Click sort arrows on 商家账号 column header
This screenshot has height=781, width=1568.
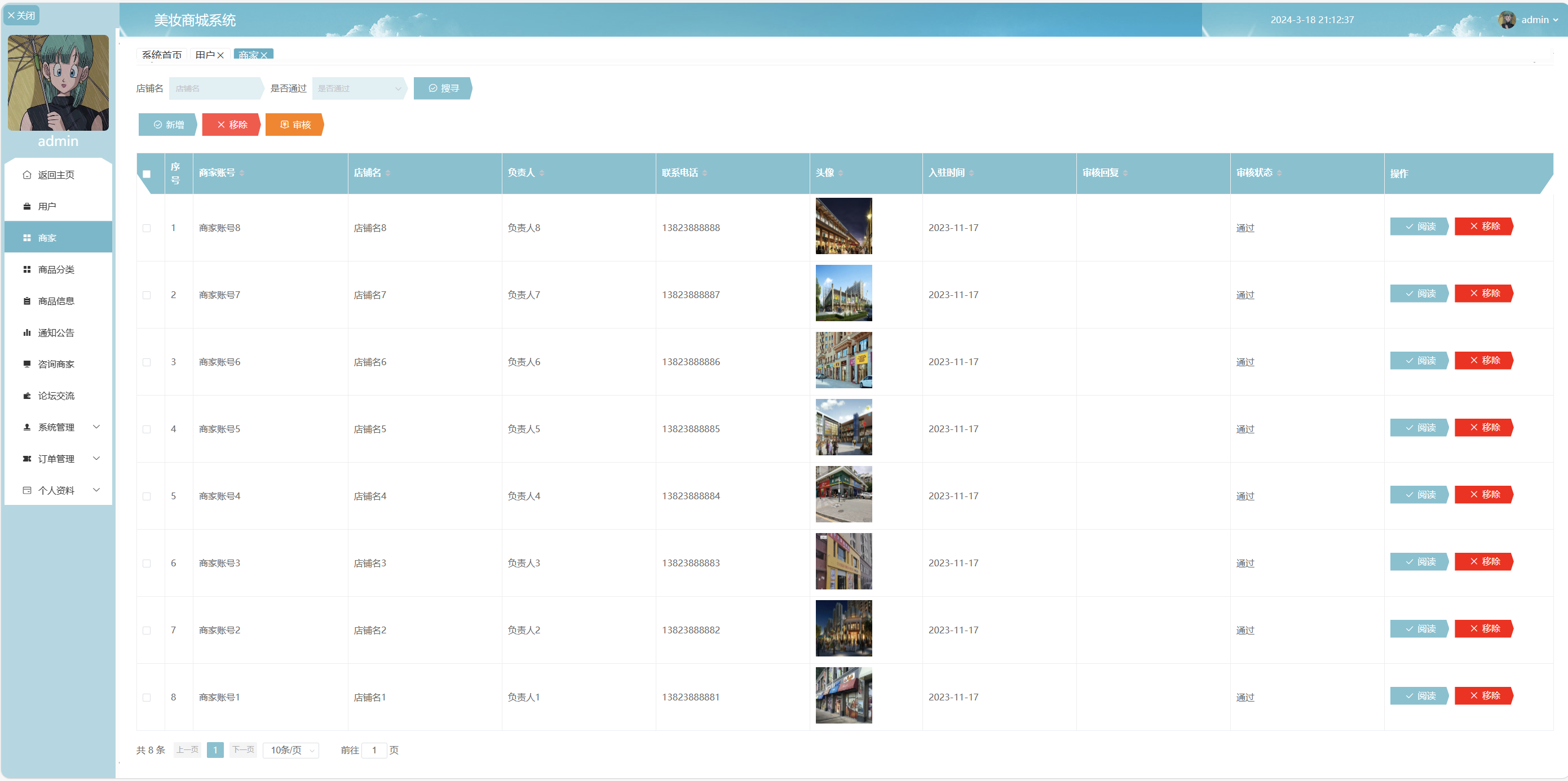(x=242, y=174)
